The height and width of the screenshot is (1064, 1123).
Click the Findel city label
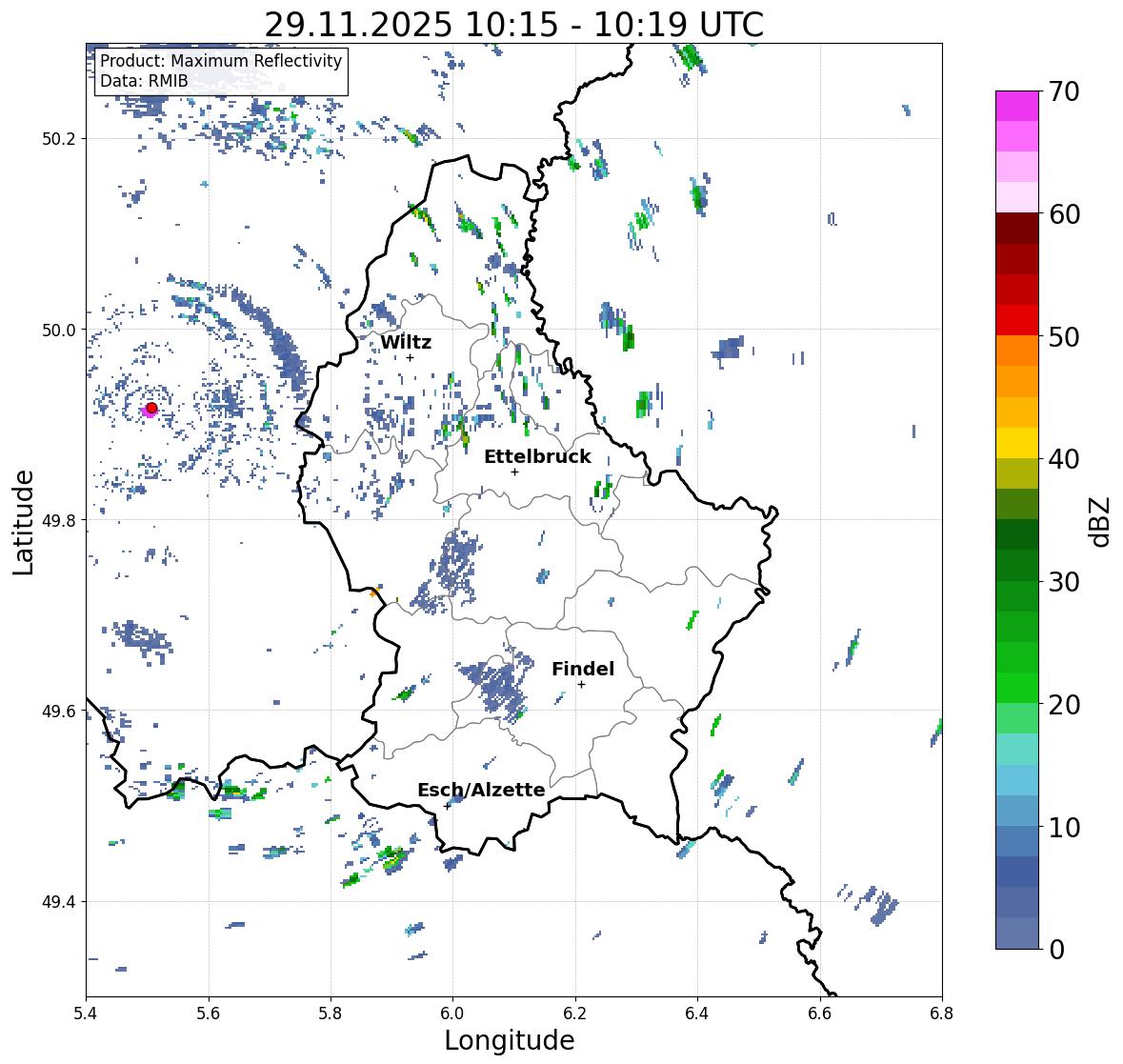583,669
